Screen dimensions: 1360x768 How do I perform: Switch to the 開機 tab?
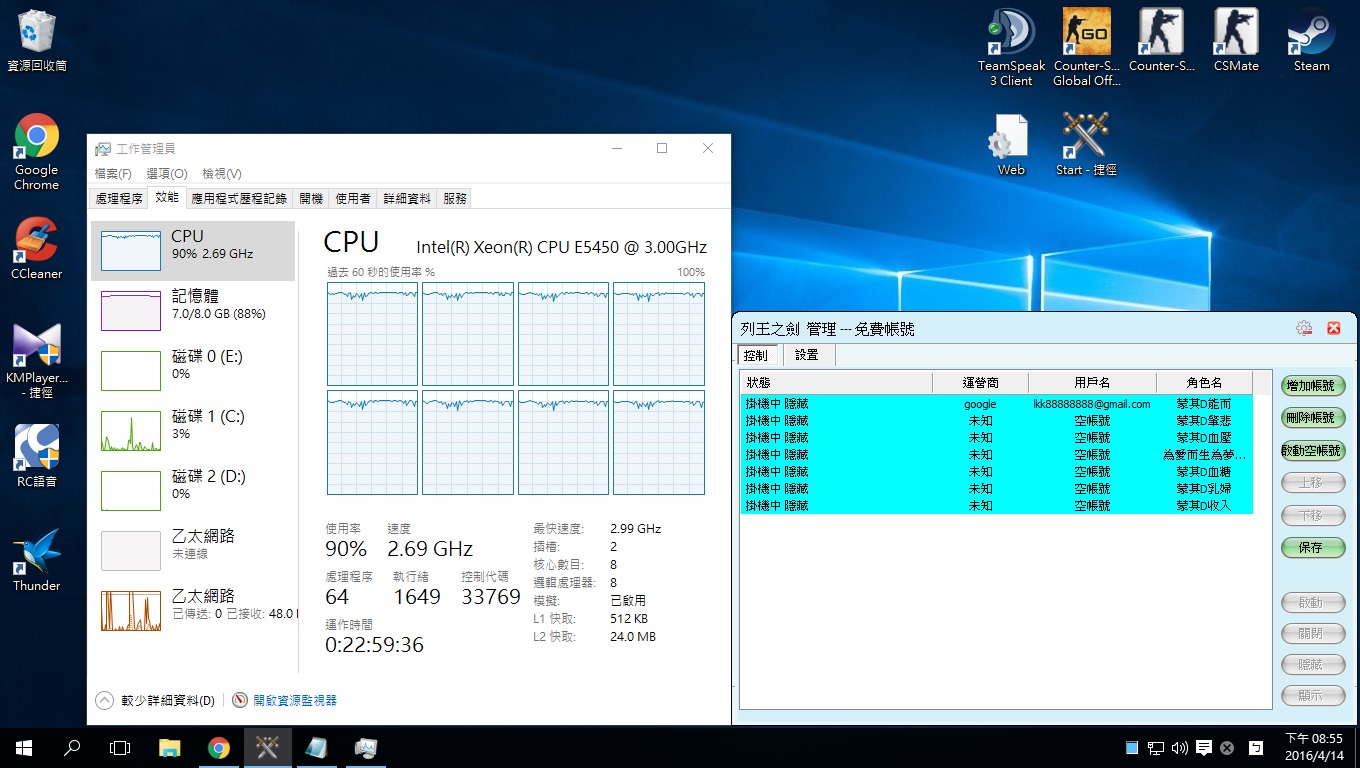[x=311, y=198]
